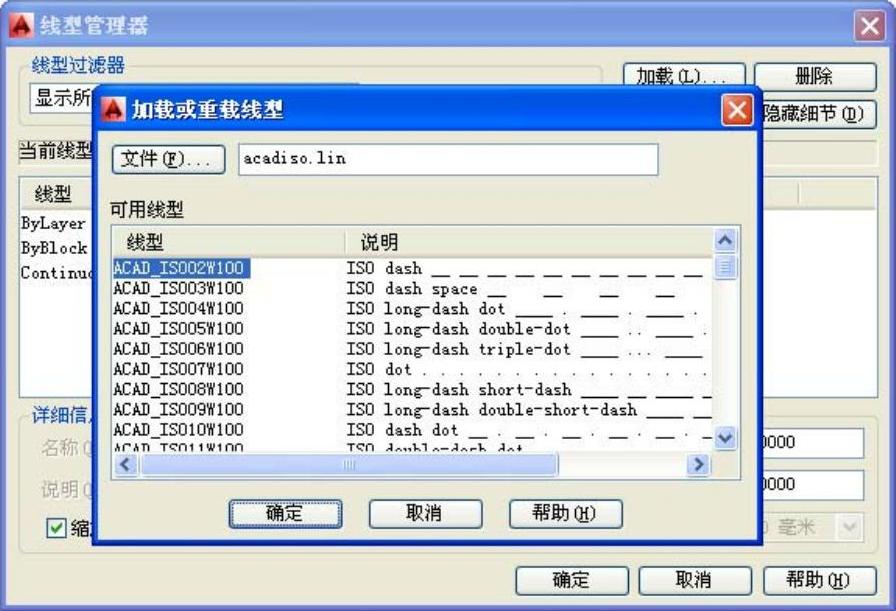Click the 线型 column header in the available linetypes list
Image resolution: width=896 pixels, height=611 pixels.
(229, 242)
